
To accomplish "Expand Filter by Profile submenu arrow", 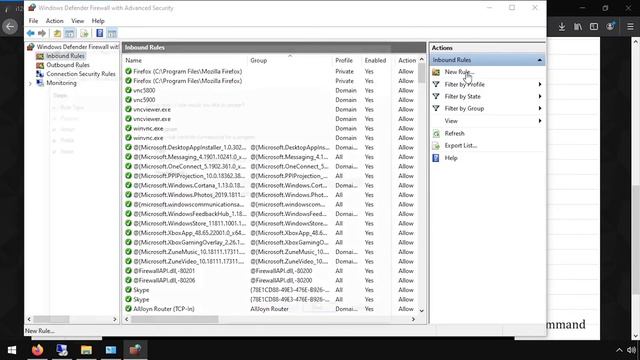I will click(540, 84).
